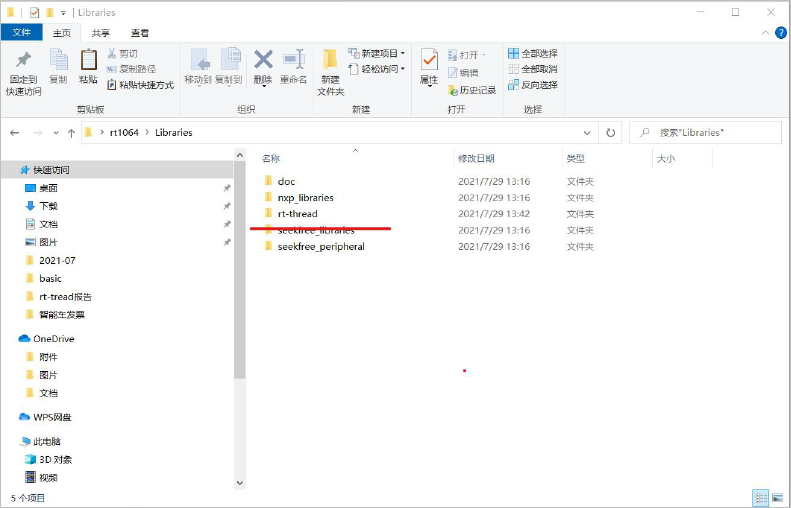
Task: Select Quick access (快速访问) in sidebar
Action: pos(118,170)
